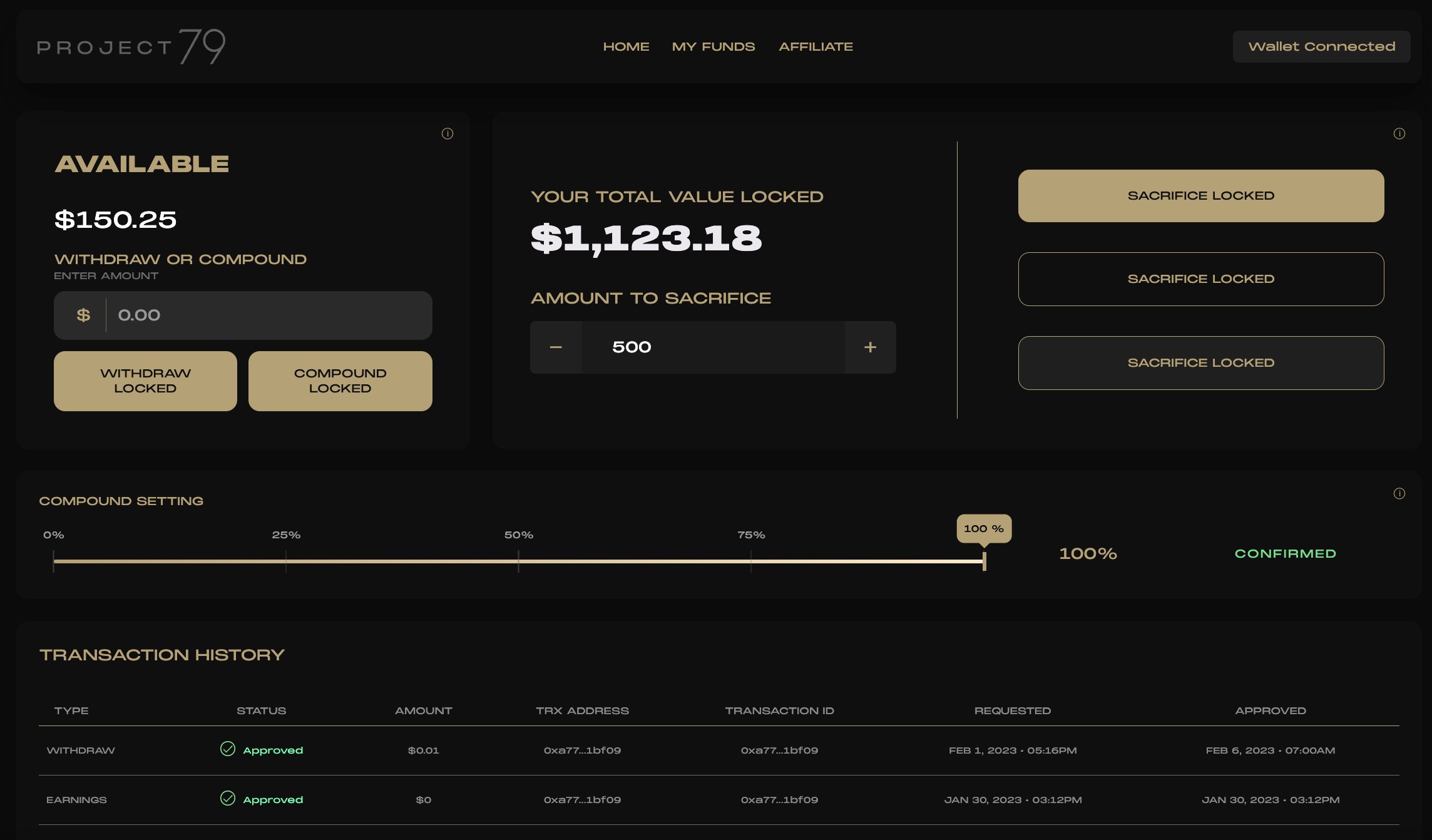Viewport: 1432px width, 840px height.
Task: Open the Affiliate menu item
Action: pyautogui.click(x=816, y=47)
